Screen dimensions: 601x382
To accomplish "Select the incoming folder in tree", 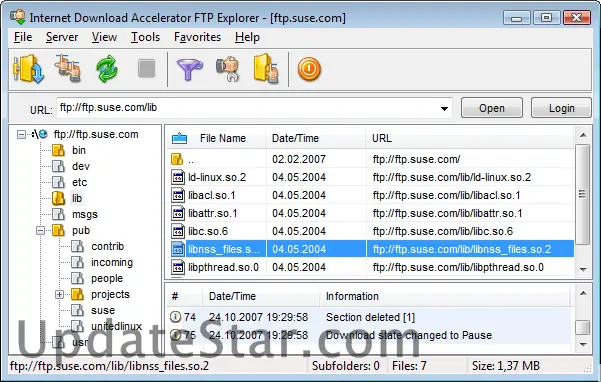I will [112, 262].
